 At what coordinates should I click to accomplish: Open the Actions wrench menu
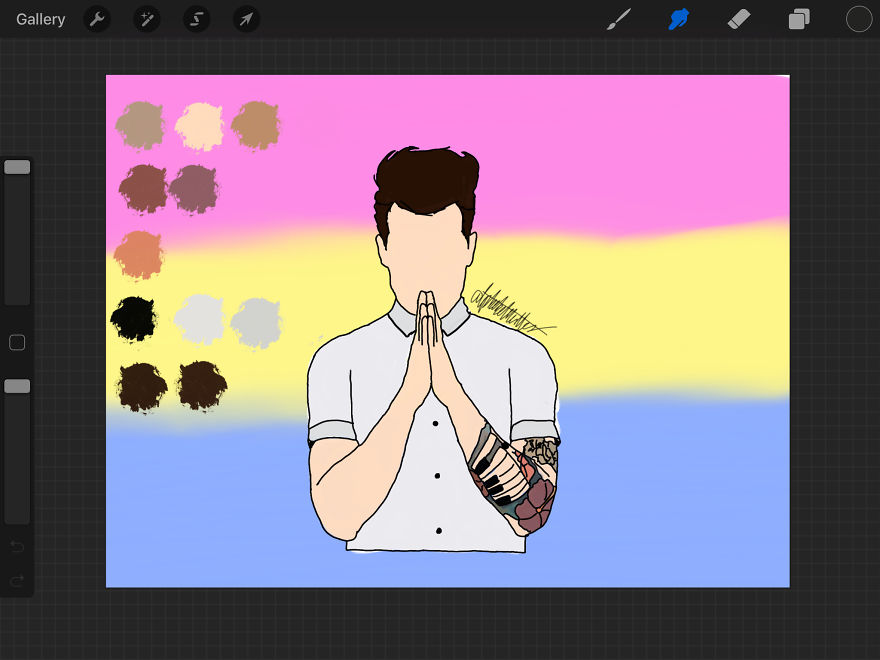(97, 18)
